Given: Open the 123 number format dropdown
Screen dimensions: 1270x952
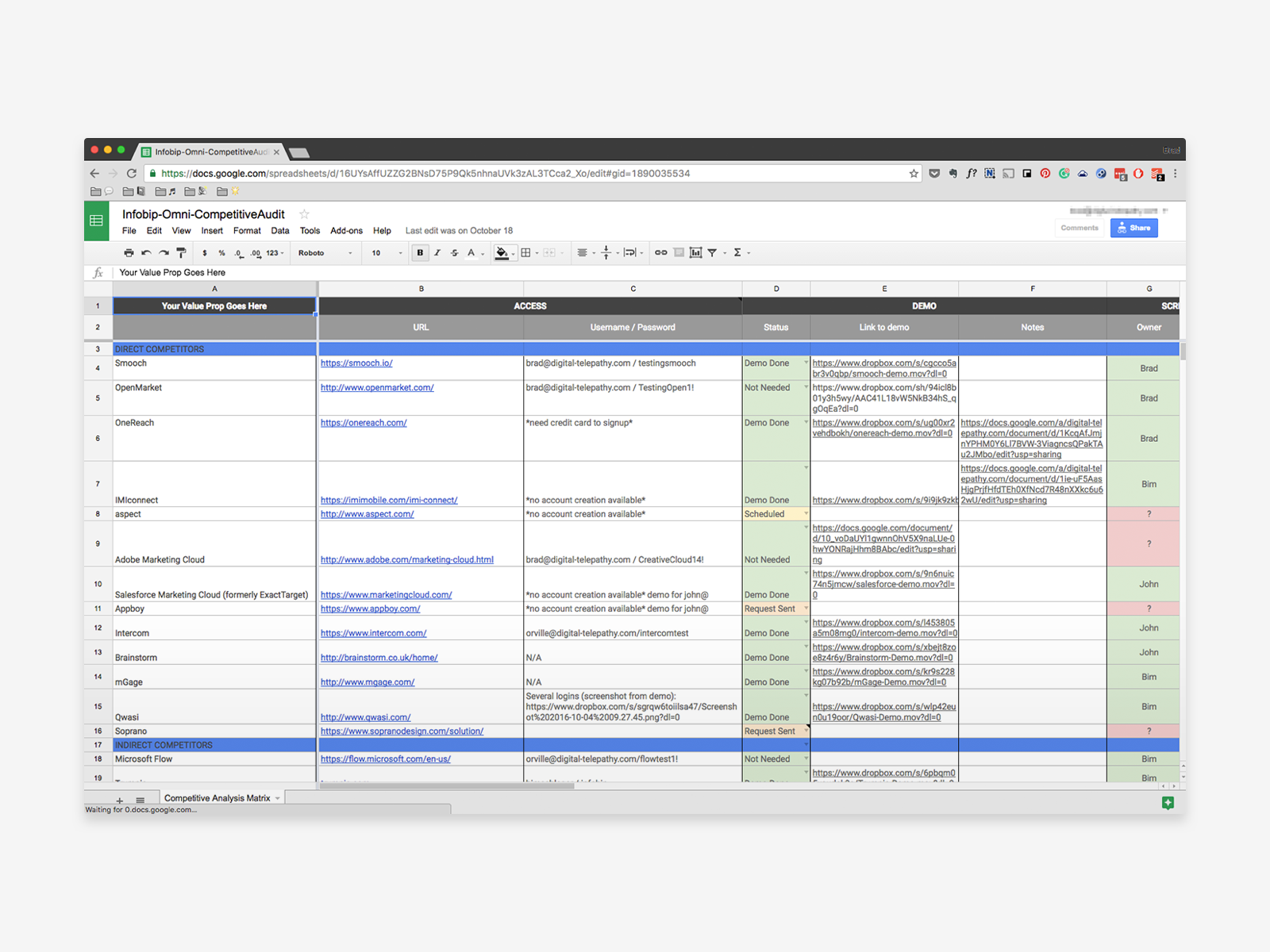Looking at the screenshot, I should point(275,253).
